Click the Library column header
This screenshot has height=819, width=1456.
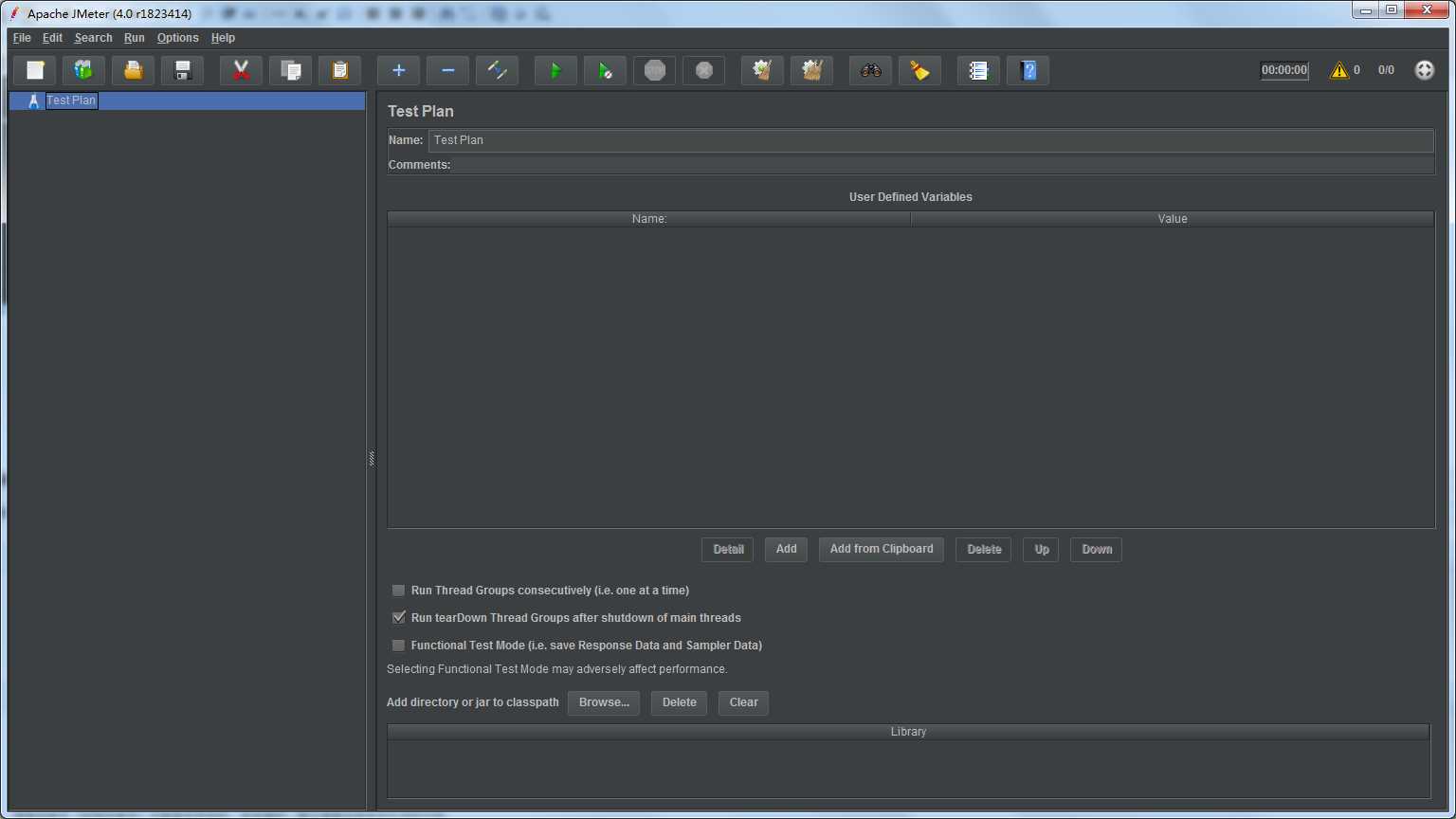[908, 732]
